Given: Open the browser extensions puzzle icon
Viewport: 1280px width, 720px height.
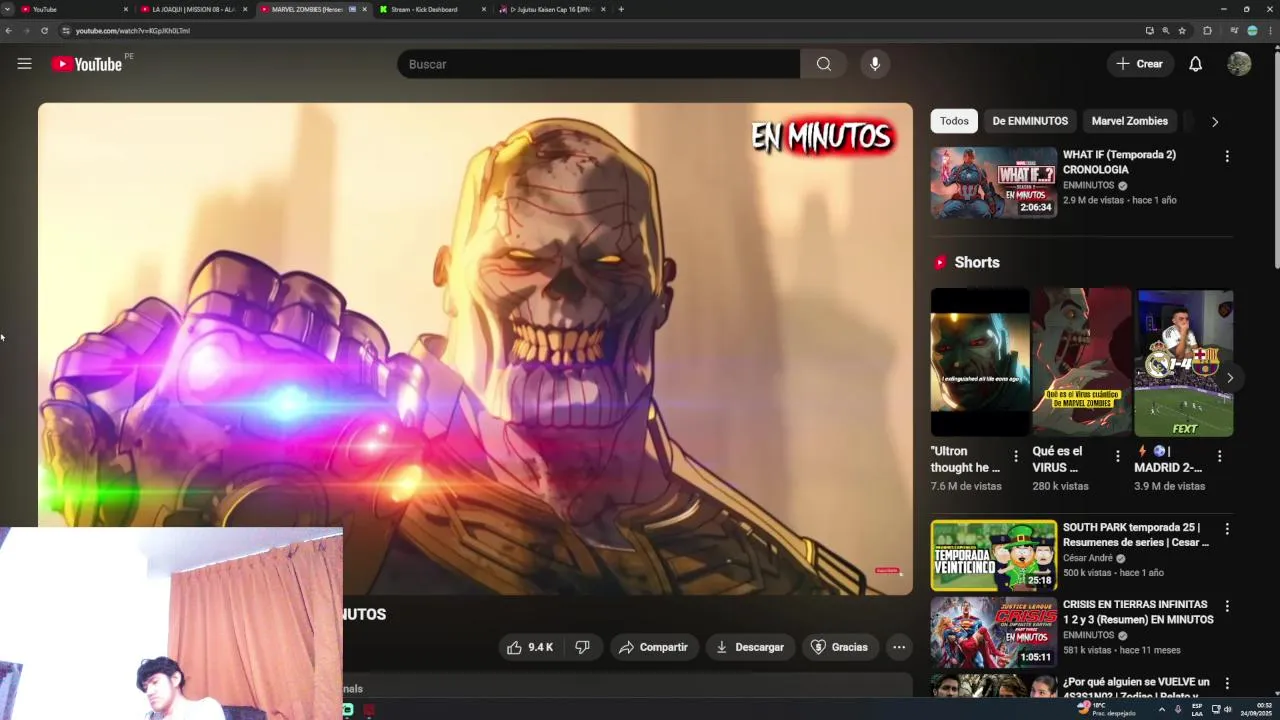Looking at the screenshot, I should [1207, 31].
